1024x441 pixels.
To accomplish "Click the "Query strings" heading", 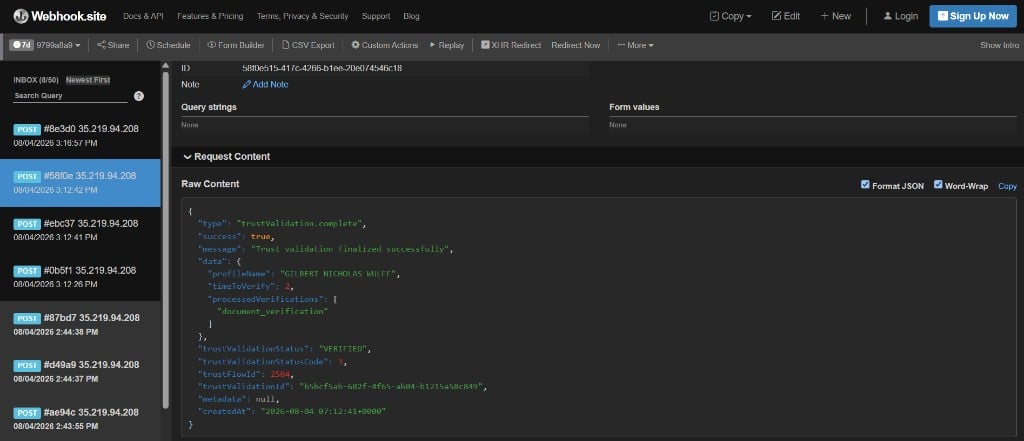I will pyautogui.click(x=209, y=107).
